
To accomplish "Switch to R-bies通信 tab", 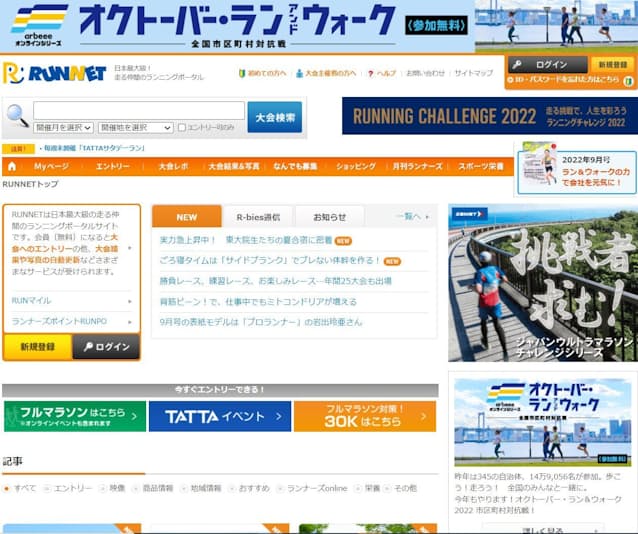I will pyautogui.click(x=258, y=217).
